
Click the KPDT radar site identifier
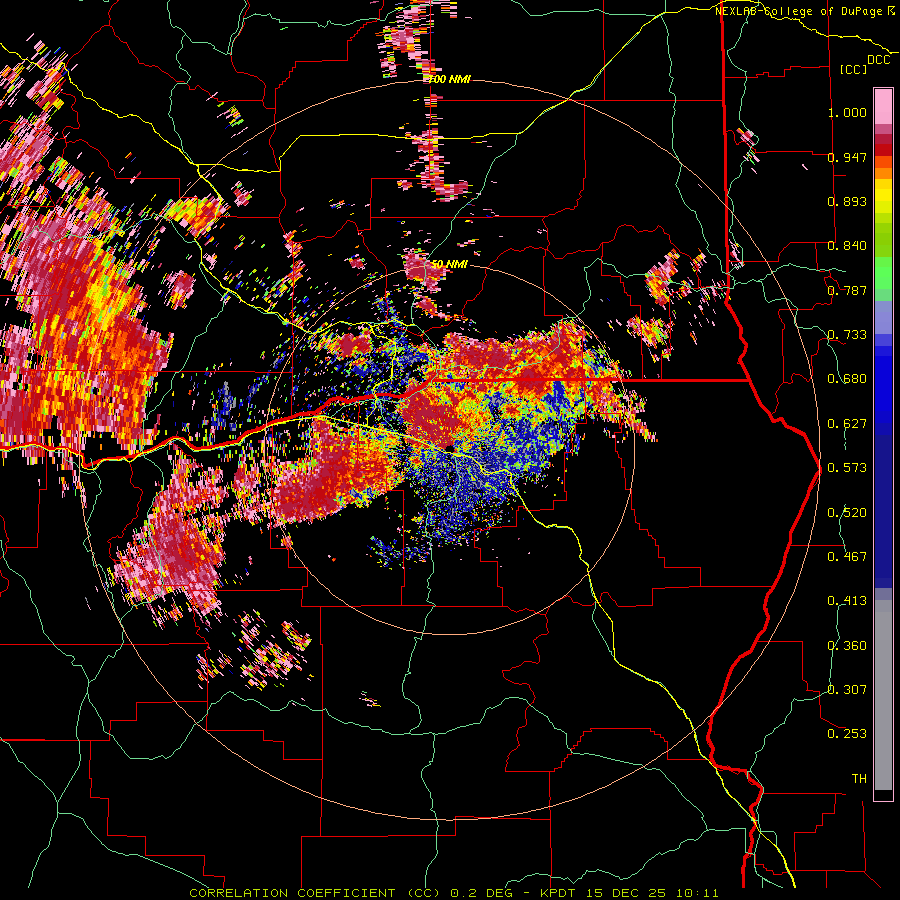(x=560, y=893)
